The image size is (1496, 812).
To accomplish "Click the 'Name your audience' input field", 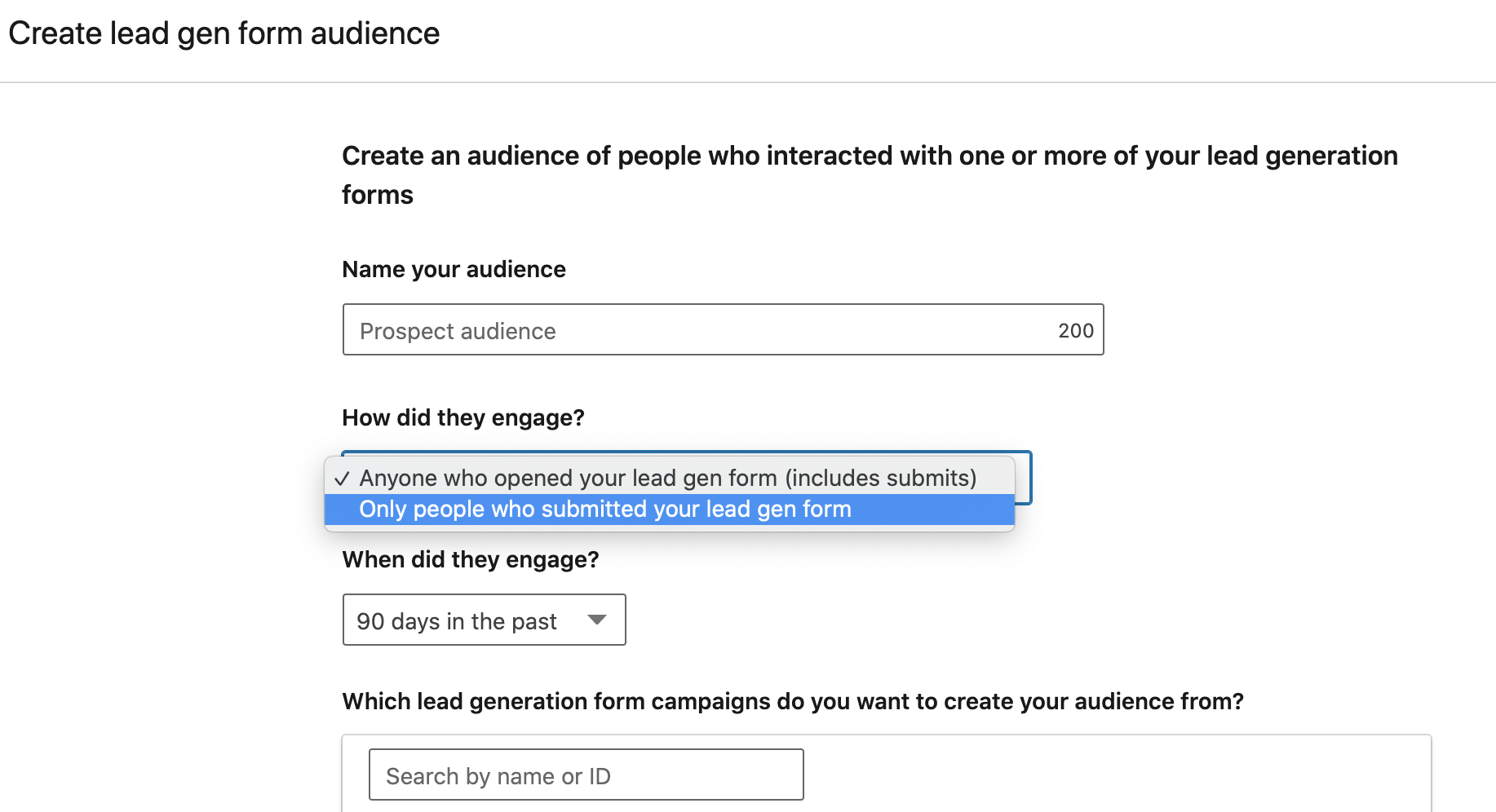I will (723, 329).
